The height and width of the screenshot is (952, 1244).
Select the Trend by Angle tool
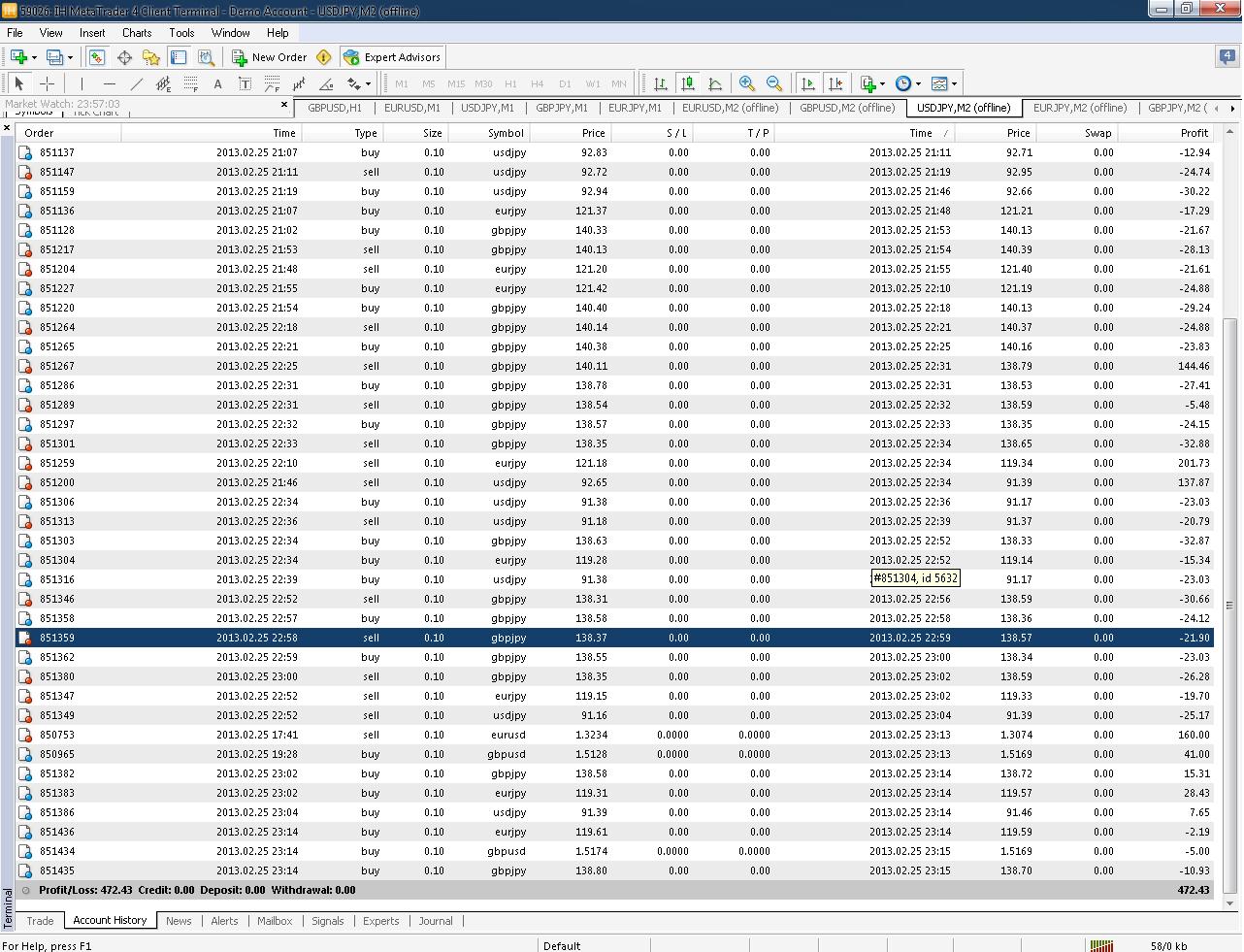(327, 83)
